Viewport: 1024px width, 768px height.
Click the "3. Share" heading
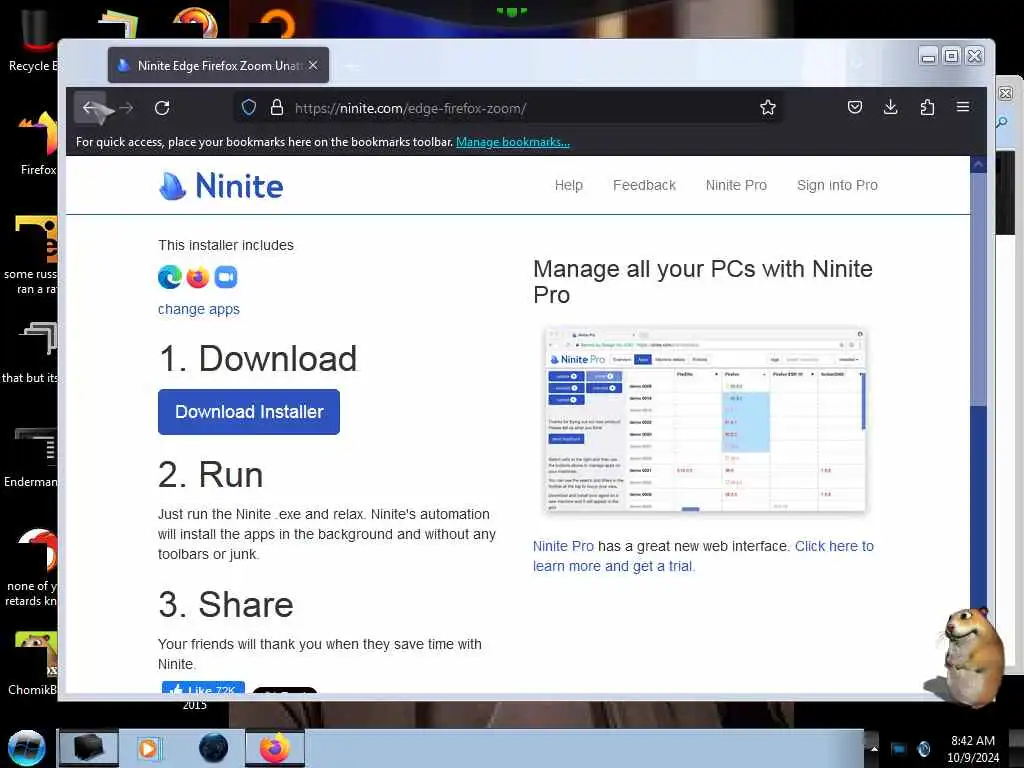[x=226, y=604]
